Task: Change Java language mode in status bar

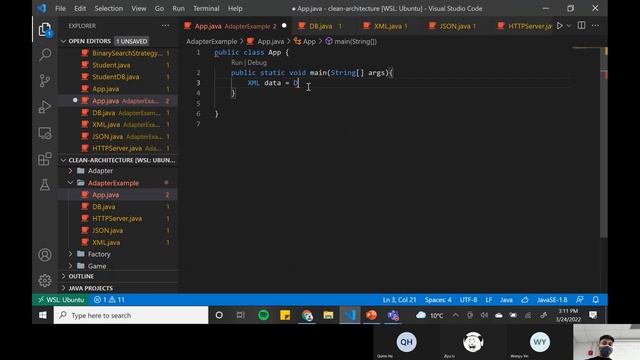Action: pos(506,300)
